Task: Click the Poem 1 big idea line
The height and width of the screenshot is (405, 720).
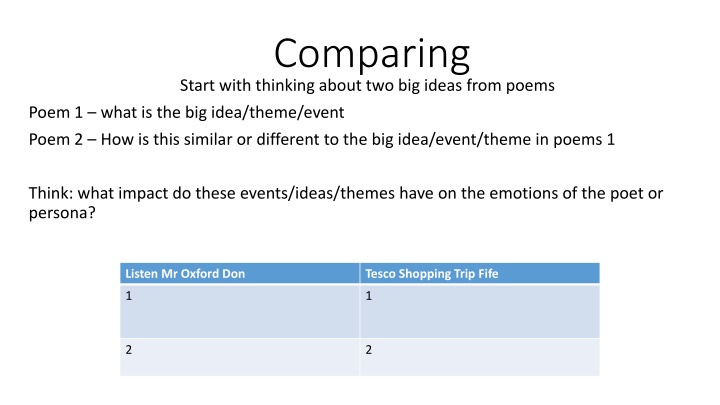Action: coord(186,112)
